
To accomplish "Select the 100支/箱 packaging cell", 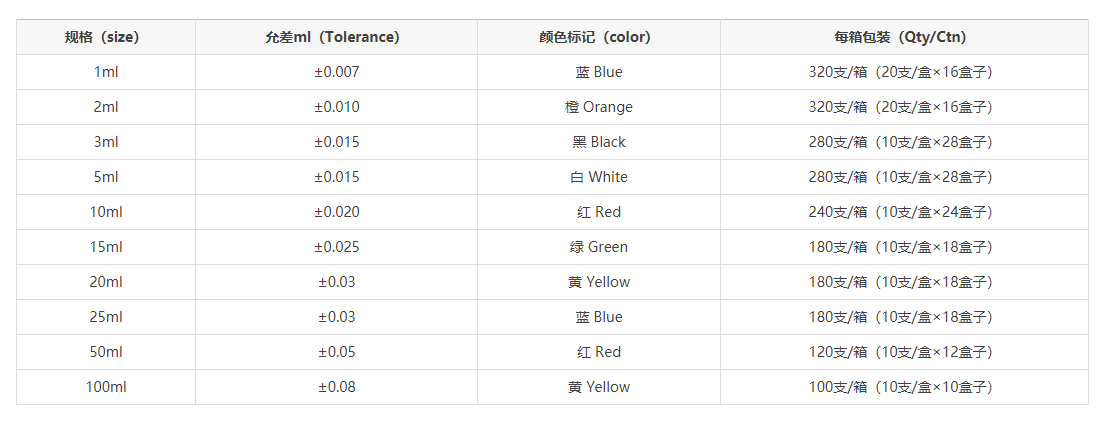I will (x=904, y=387).
